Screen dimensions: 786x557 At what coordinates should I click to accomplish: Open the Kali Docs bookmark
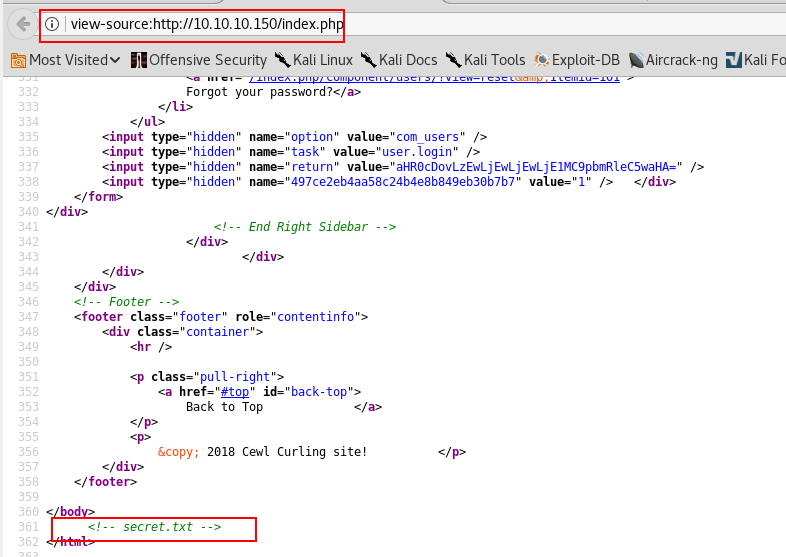click(400, 60)
